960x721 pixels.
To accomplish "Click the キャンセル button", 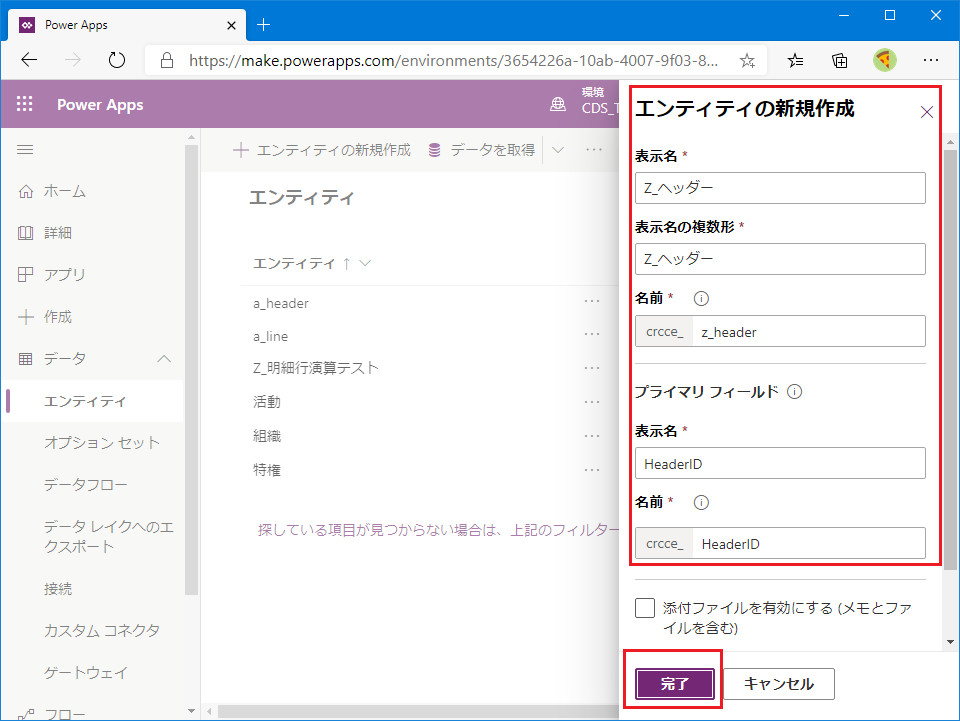I will click(x=779, y=684).
